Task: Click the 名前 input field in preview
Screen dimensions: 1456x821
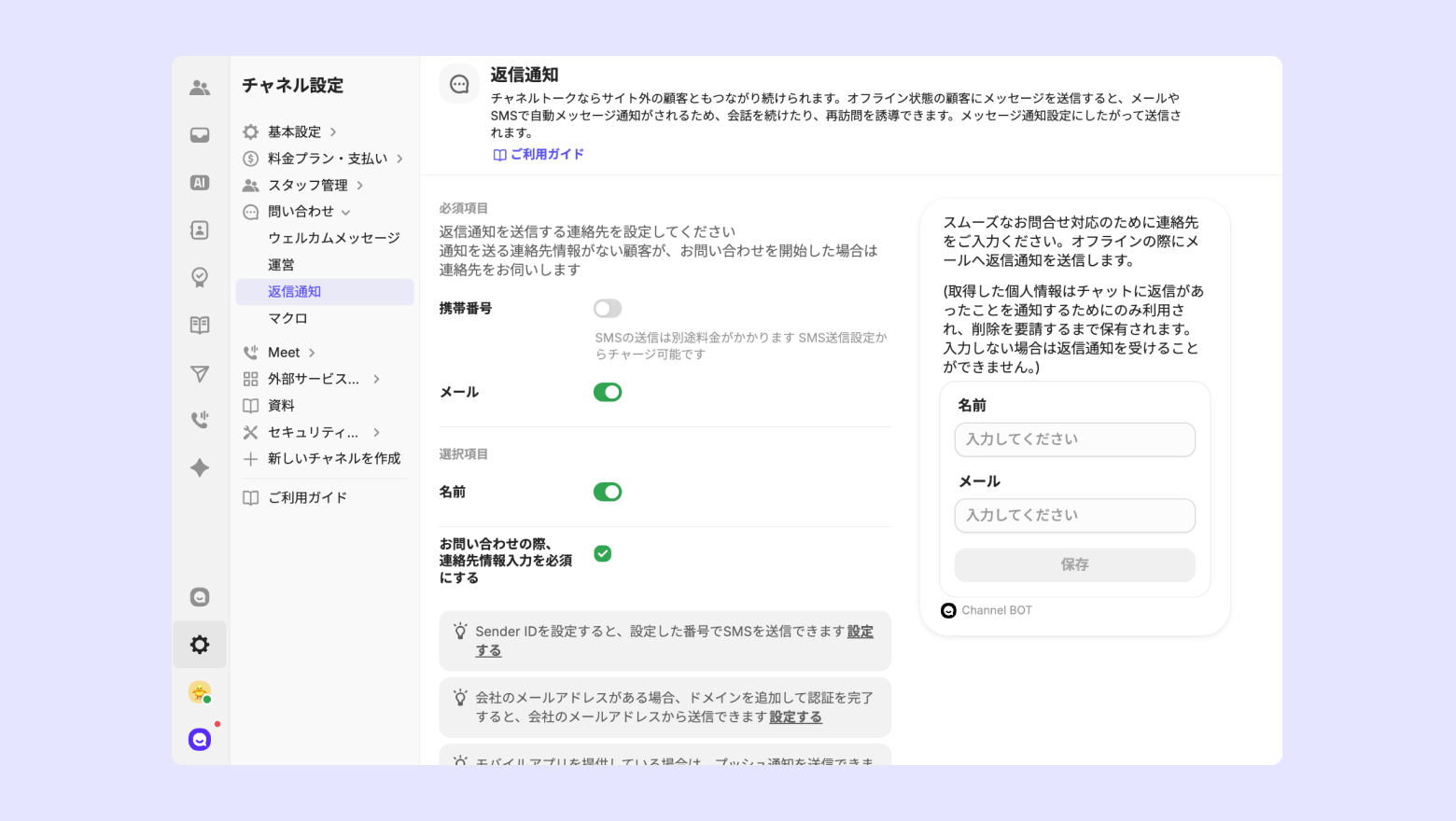Action: point(1074,439)
